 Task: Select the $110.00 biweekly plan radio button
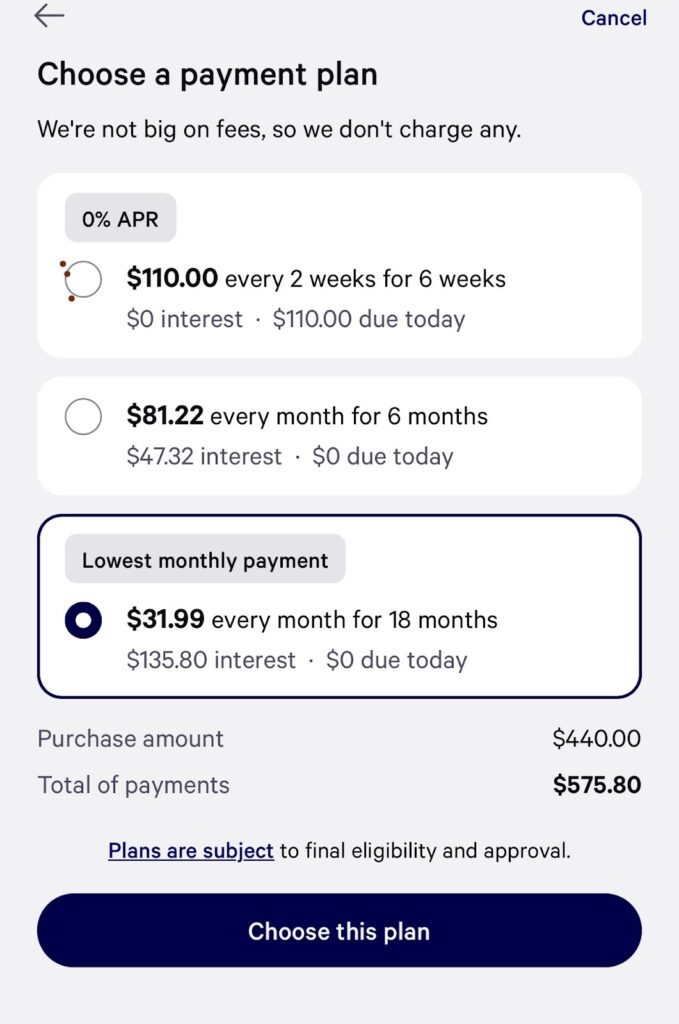pyautogui.click(x=83, y=279)
